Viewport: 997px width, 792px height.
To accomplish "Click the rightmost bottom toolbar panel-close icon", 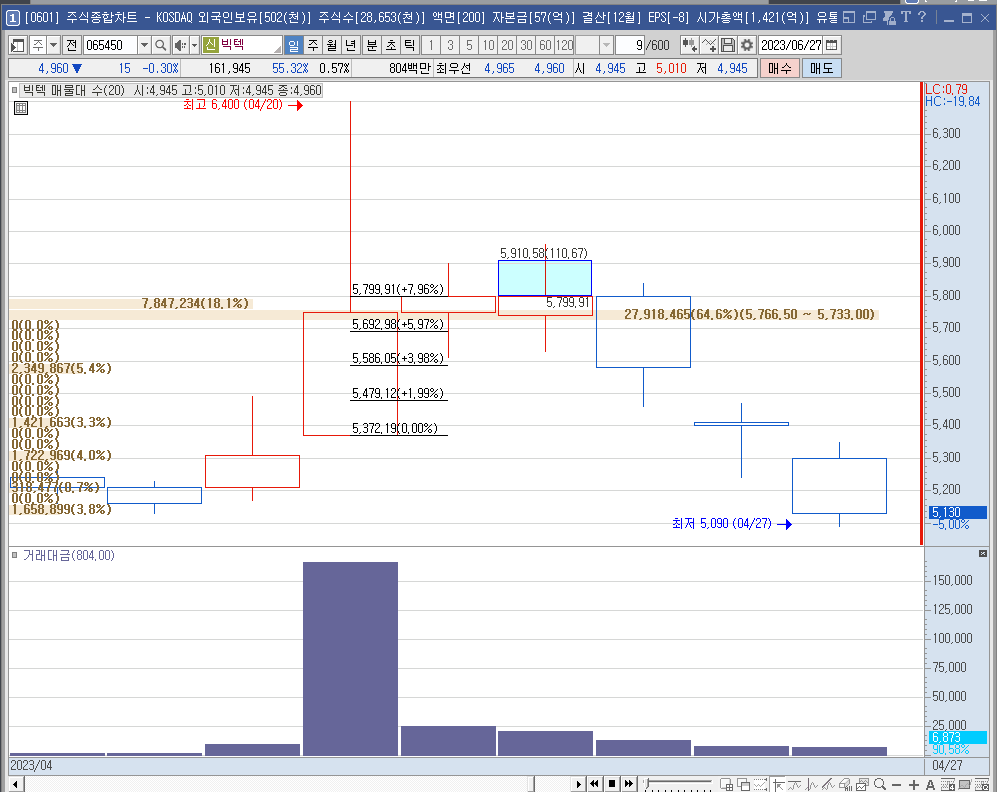I will 982,785.
